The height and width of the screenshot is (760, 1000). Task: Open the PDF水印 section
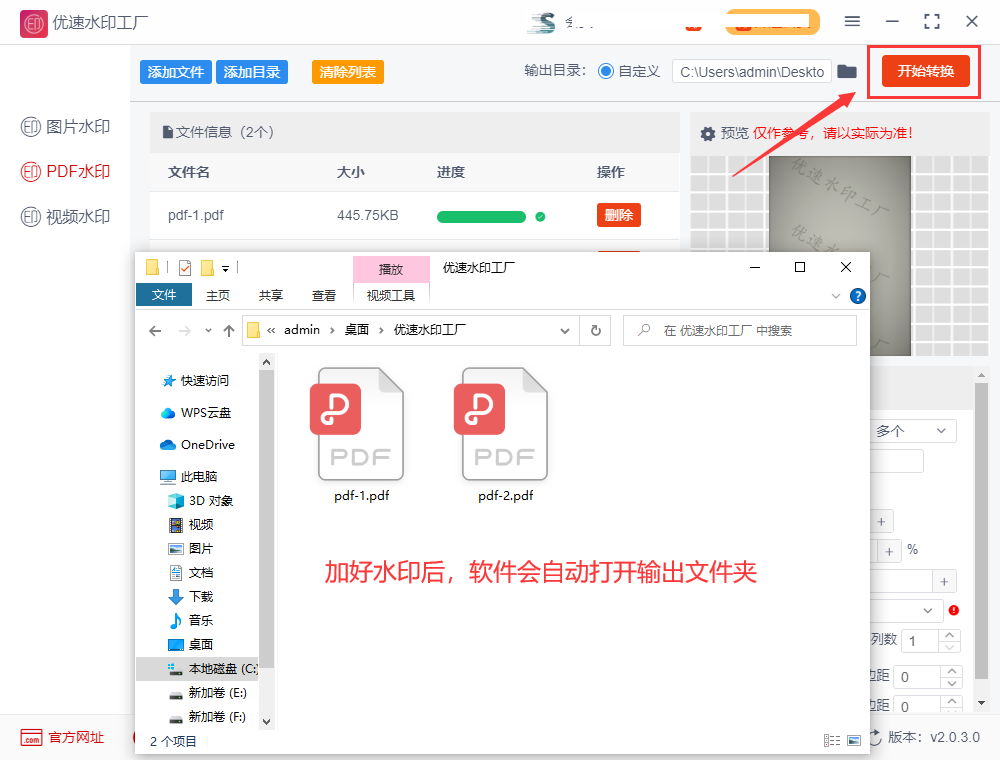click(x=65, y=172)
